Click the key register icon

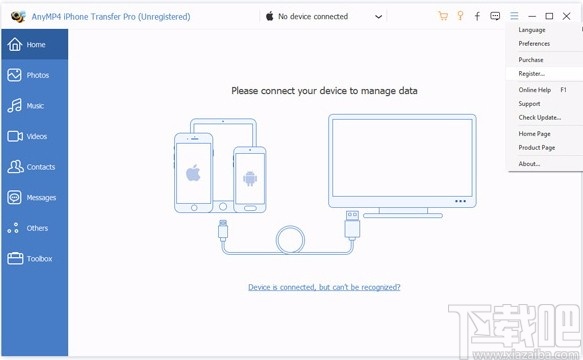460,16
